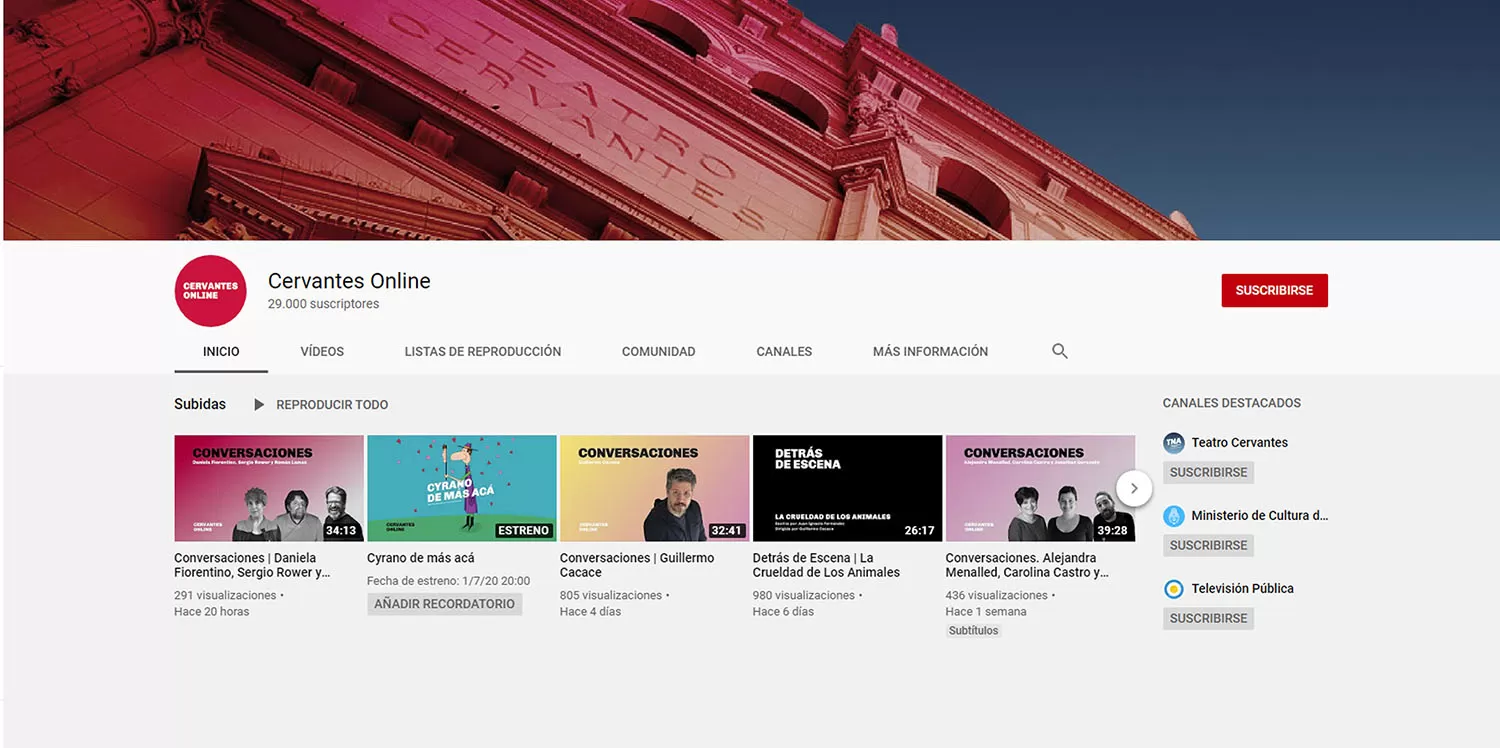Click the text Hace 6 días
The width and height of the screenshot is (1500, 748).
(784, 612)
